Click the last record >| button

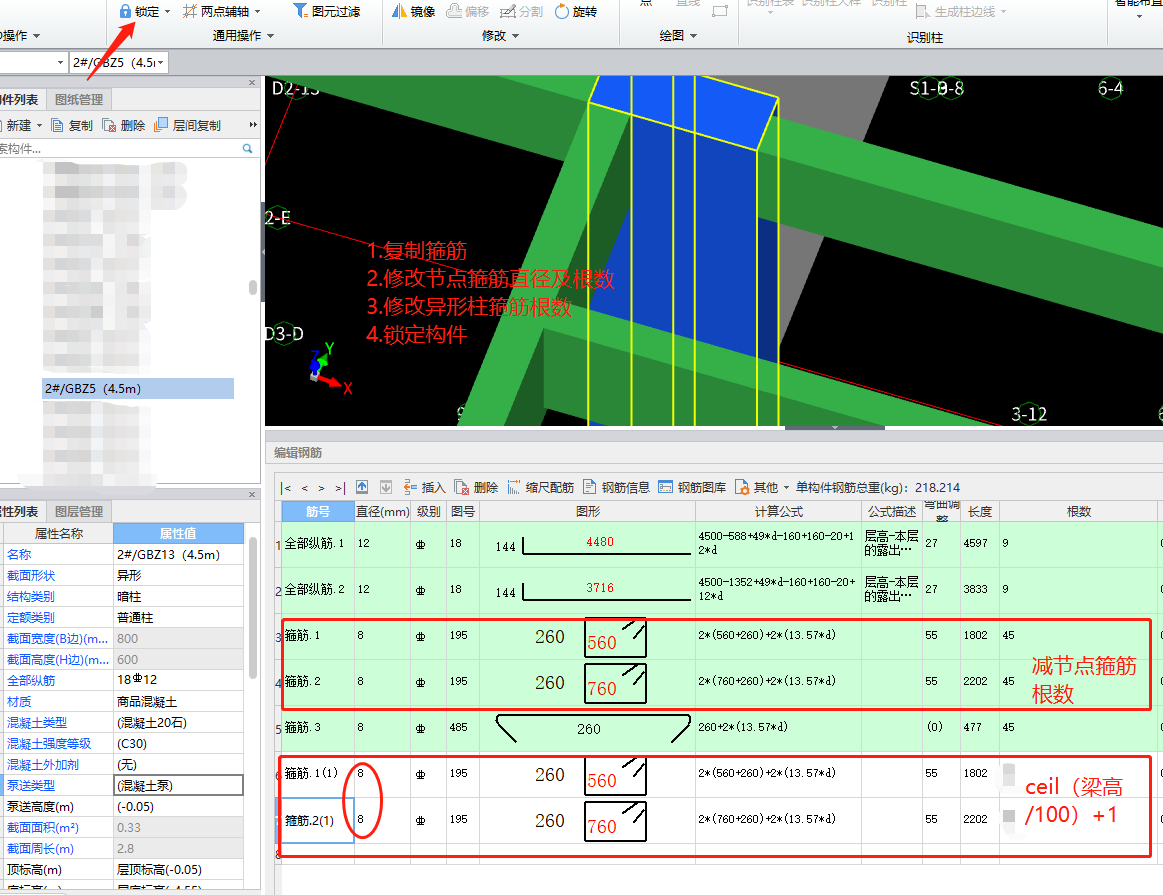340,488
